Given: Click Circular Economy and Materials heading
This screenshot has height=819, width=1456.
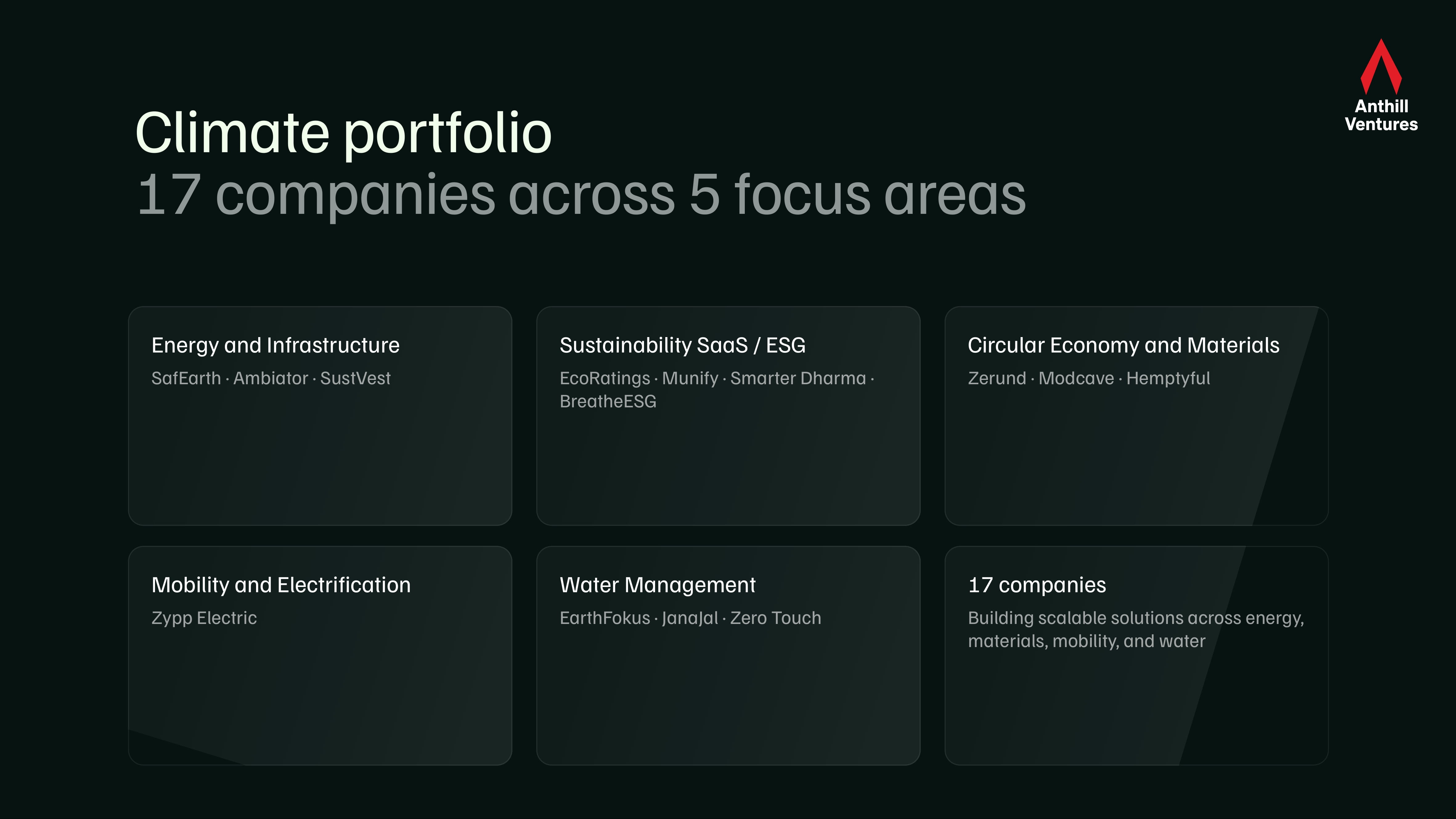Looking at the screenshot, I should coord(1123,345).
